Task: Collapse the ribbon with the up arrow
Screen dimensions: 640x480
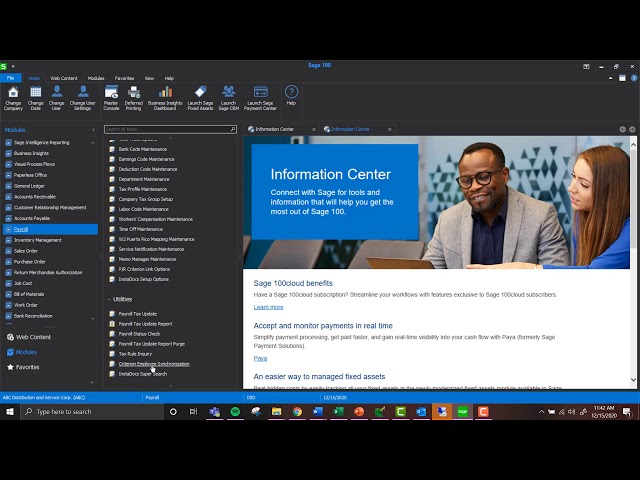Action: pyautogui.click(x=611, y=78)
